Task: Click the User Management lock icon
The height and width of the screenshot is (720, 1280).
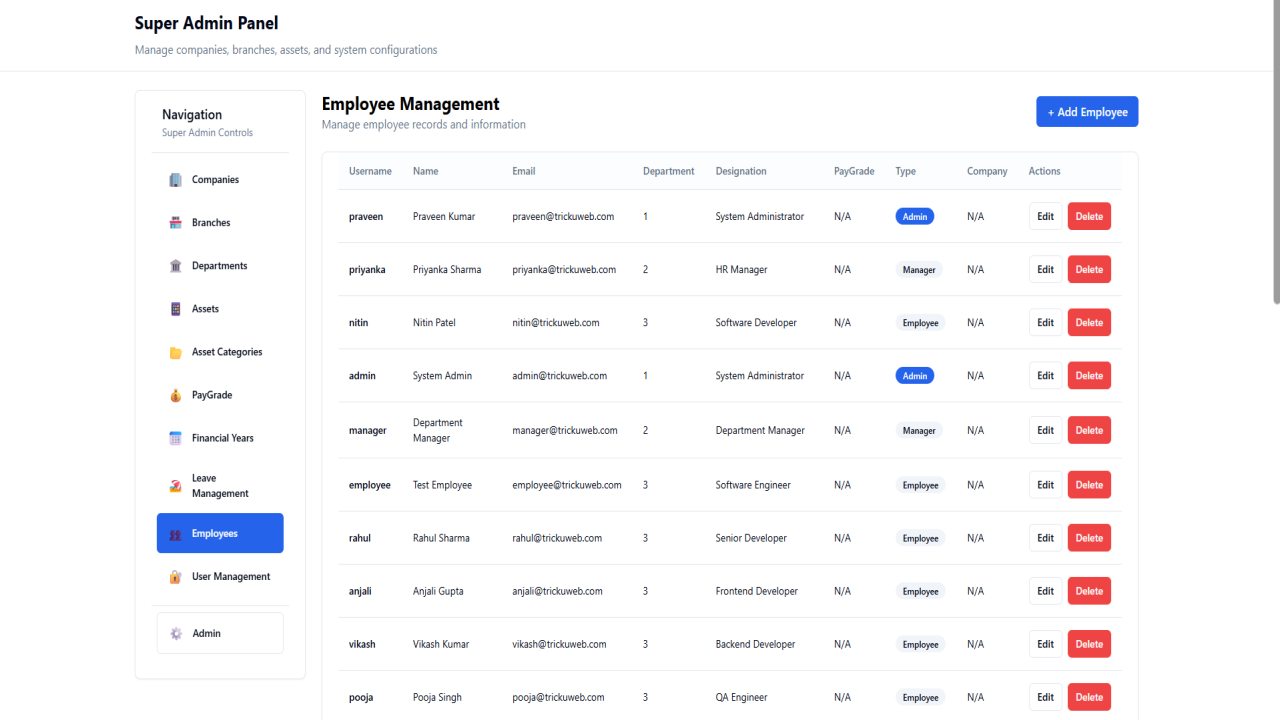Action: pyautogui.click(x=176, y=577)
